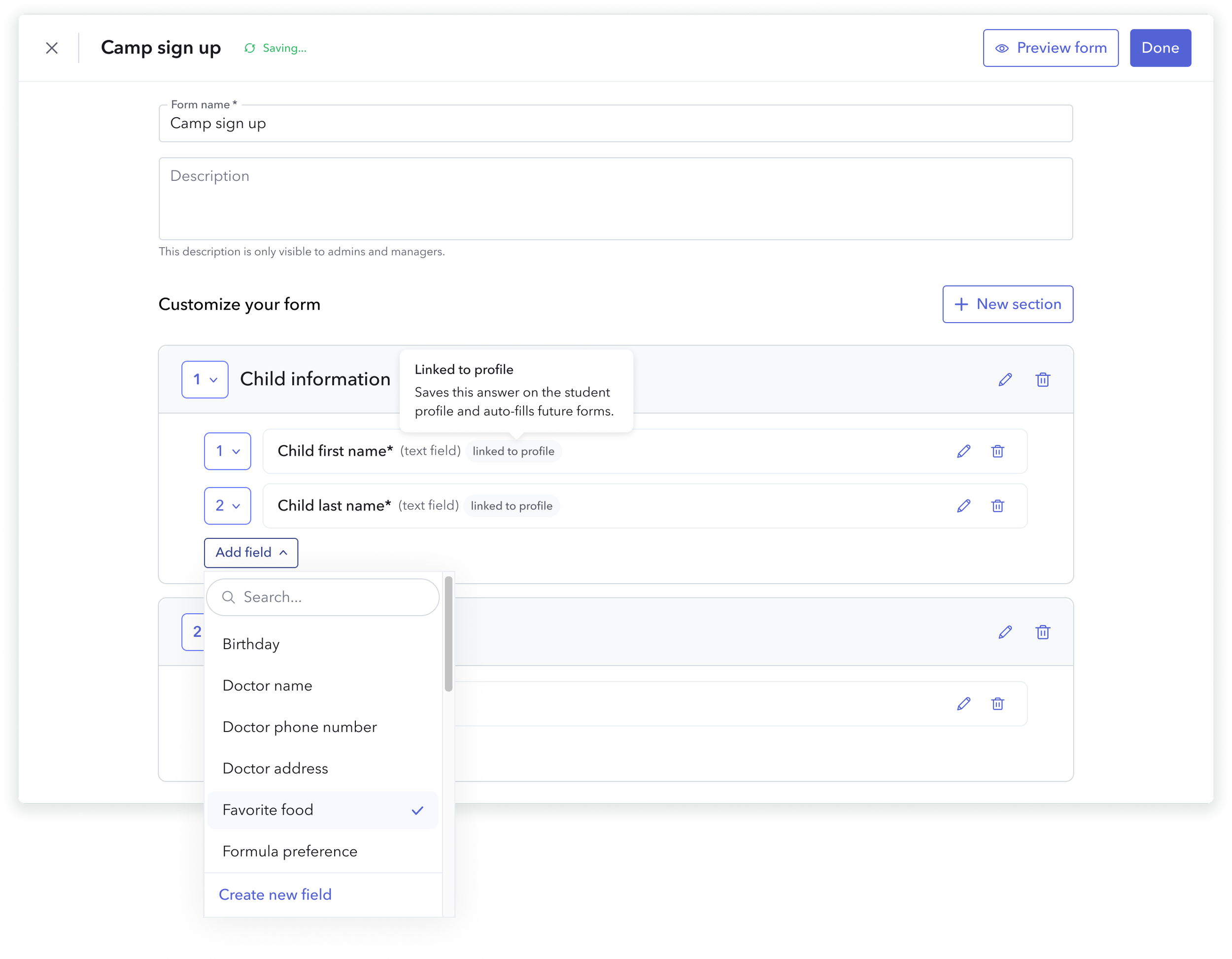Click the trash icon for section 2

point(1042,632)
